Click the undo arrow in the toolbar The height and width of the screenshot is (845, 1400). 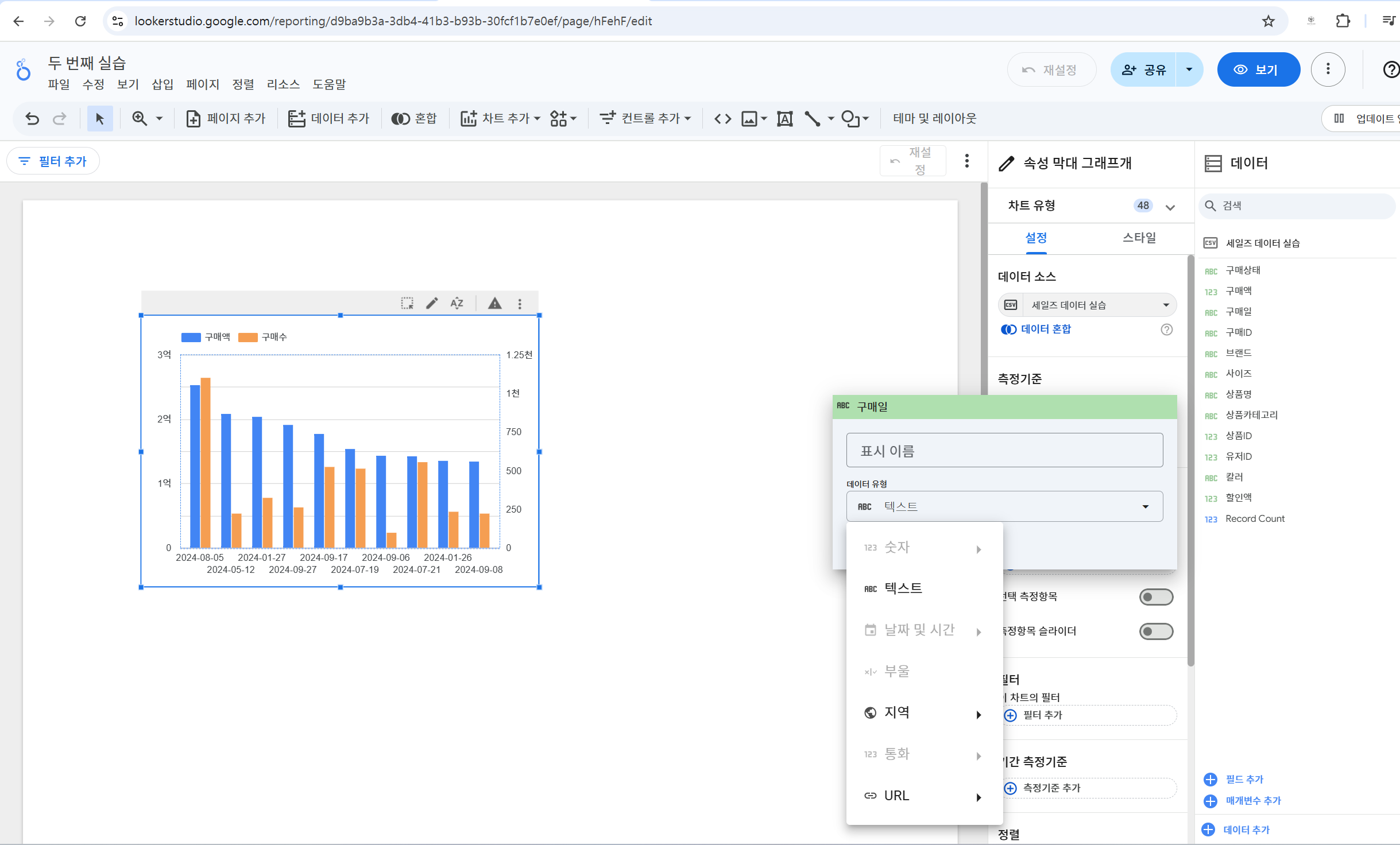(32, 119)
